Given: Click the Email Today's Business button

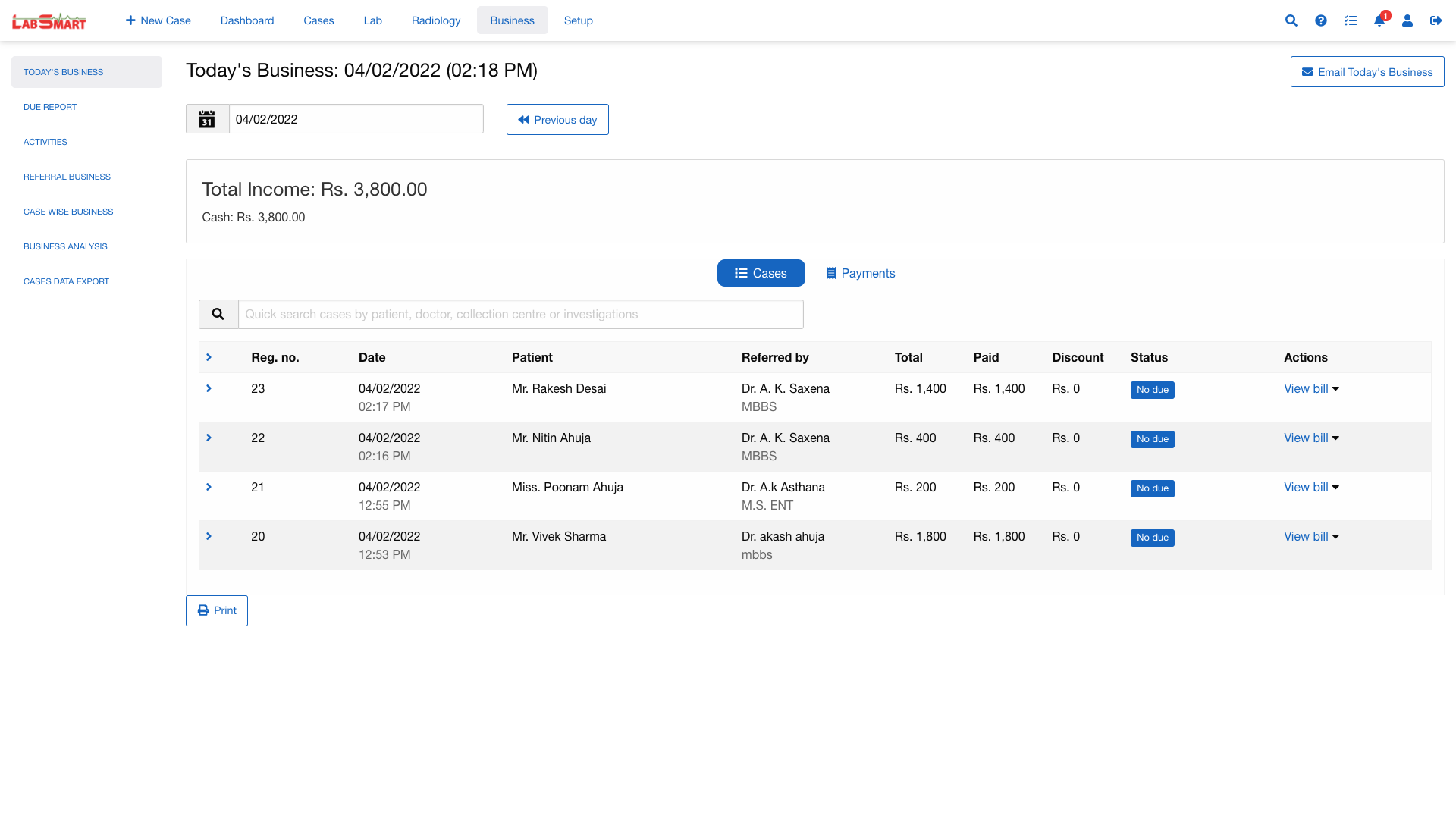Looking at the screenshot, I should pyautogui.click(x=1367, y=71).
